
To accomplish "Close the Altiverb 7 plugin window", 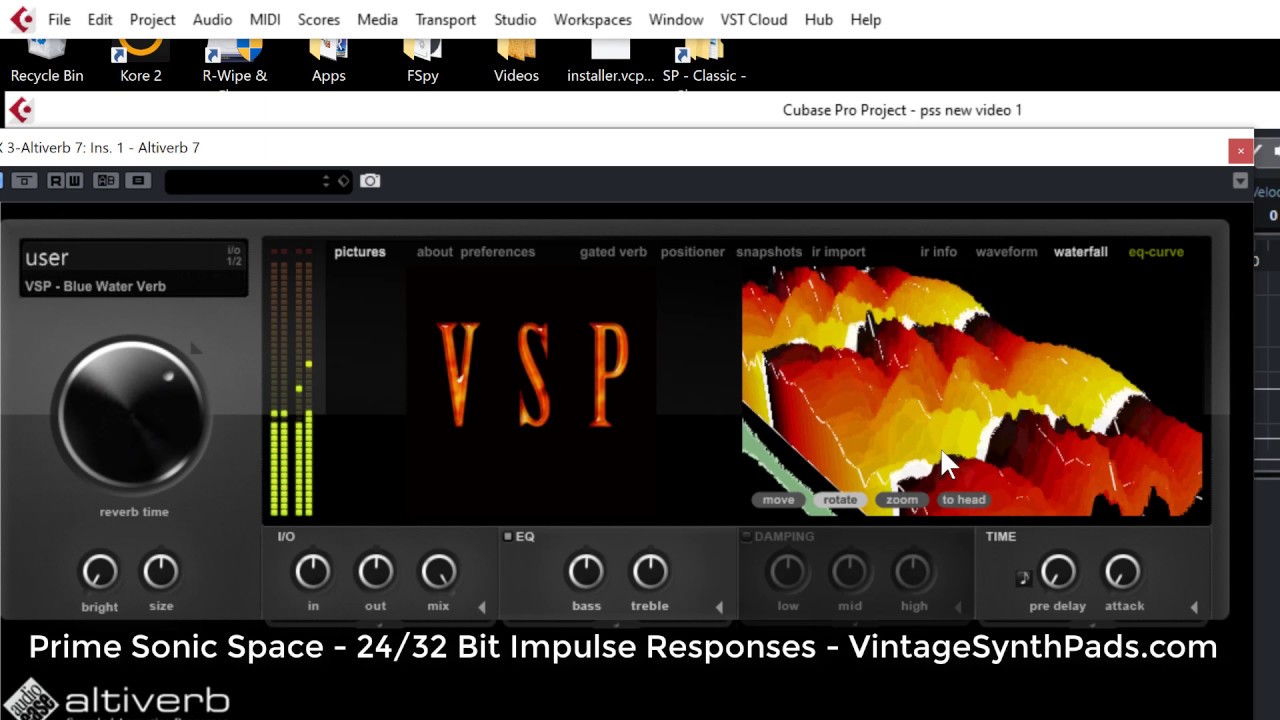I will point(1240,150).
